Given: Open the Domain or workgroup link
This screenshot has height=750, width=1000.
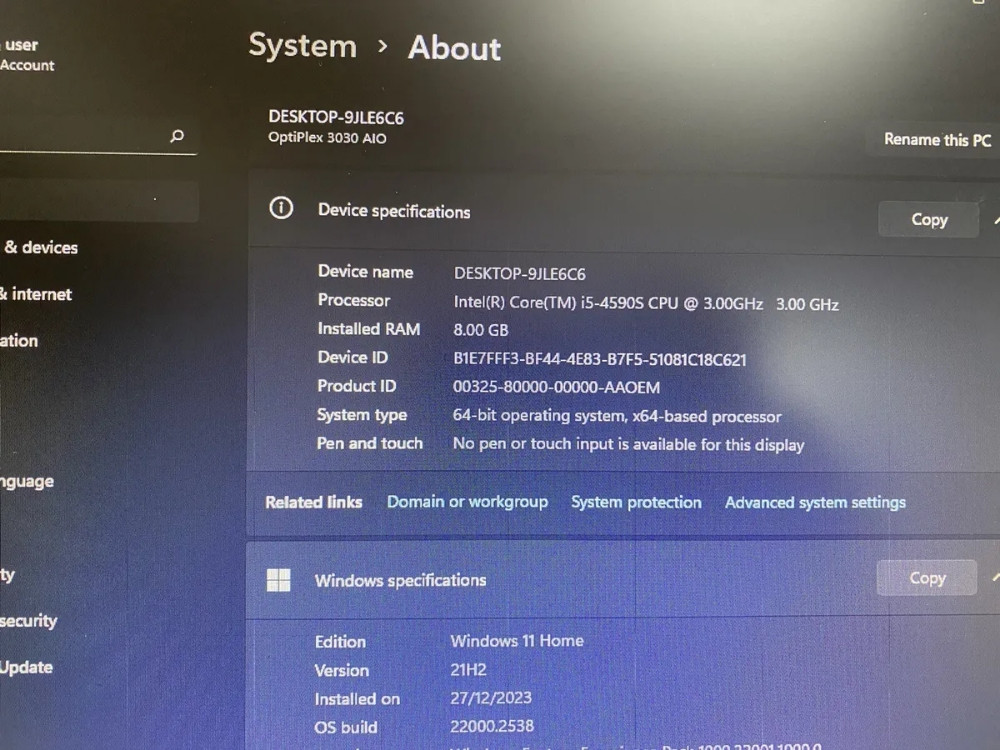Looking at the screenshot, I should tap(467, 502).
